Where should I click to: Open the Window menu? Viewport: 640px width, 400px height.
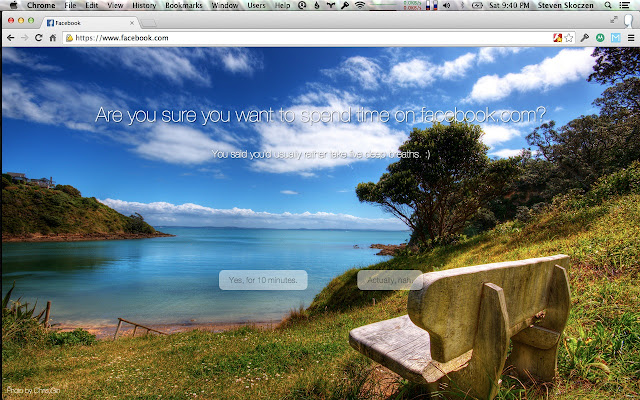click(224, 5)
